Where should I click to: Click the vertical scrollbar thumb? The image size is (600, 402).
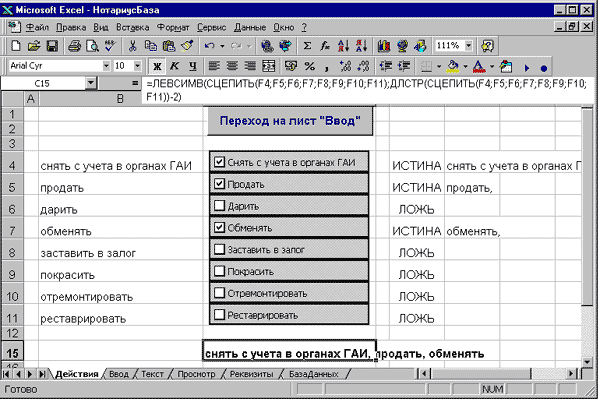[x=587, y=207]
